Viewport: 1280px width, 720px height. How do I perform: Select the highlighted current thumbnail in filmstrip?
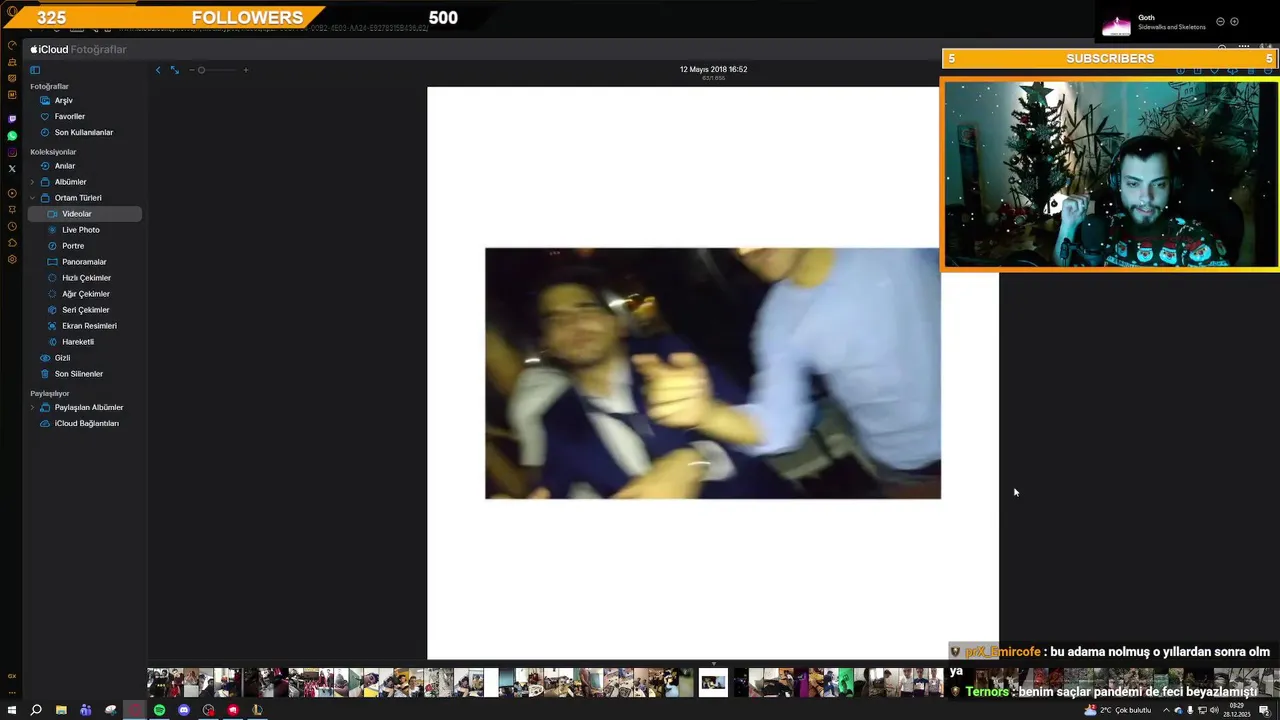(713, 683)
